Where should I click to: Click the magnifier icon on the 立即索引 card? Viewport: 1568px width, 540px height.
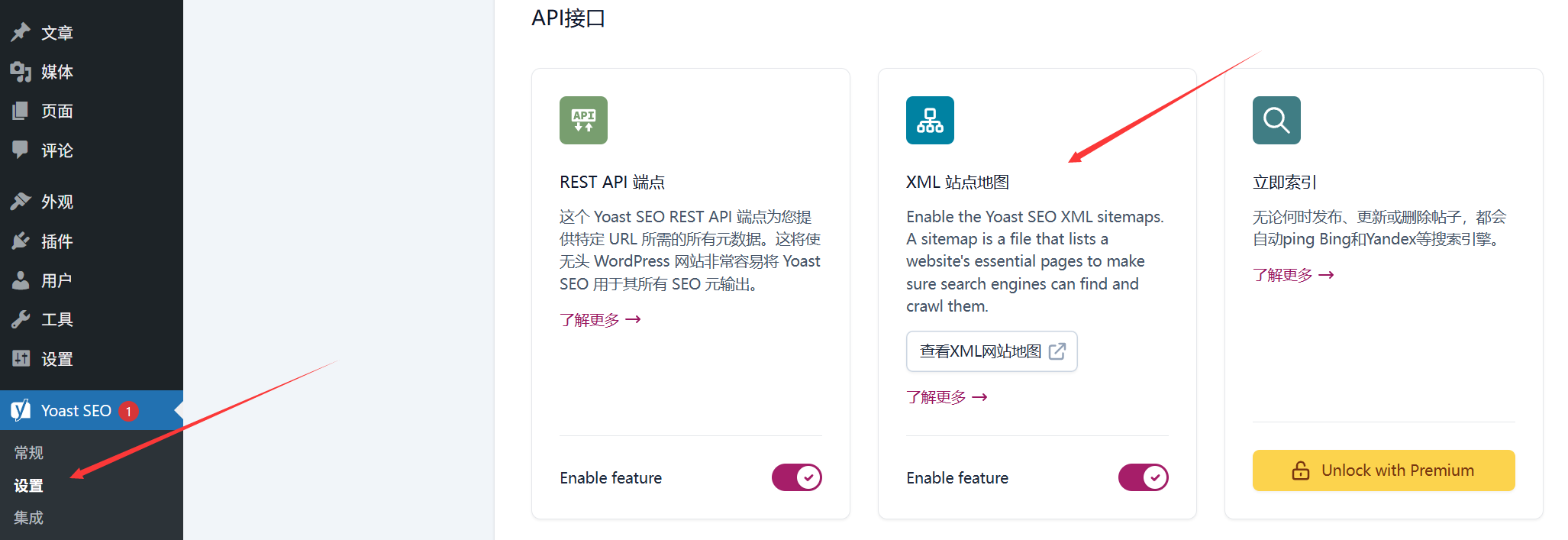[1276, 120]
